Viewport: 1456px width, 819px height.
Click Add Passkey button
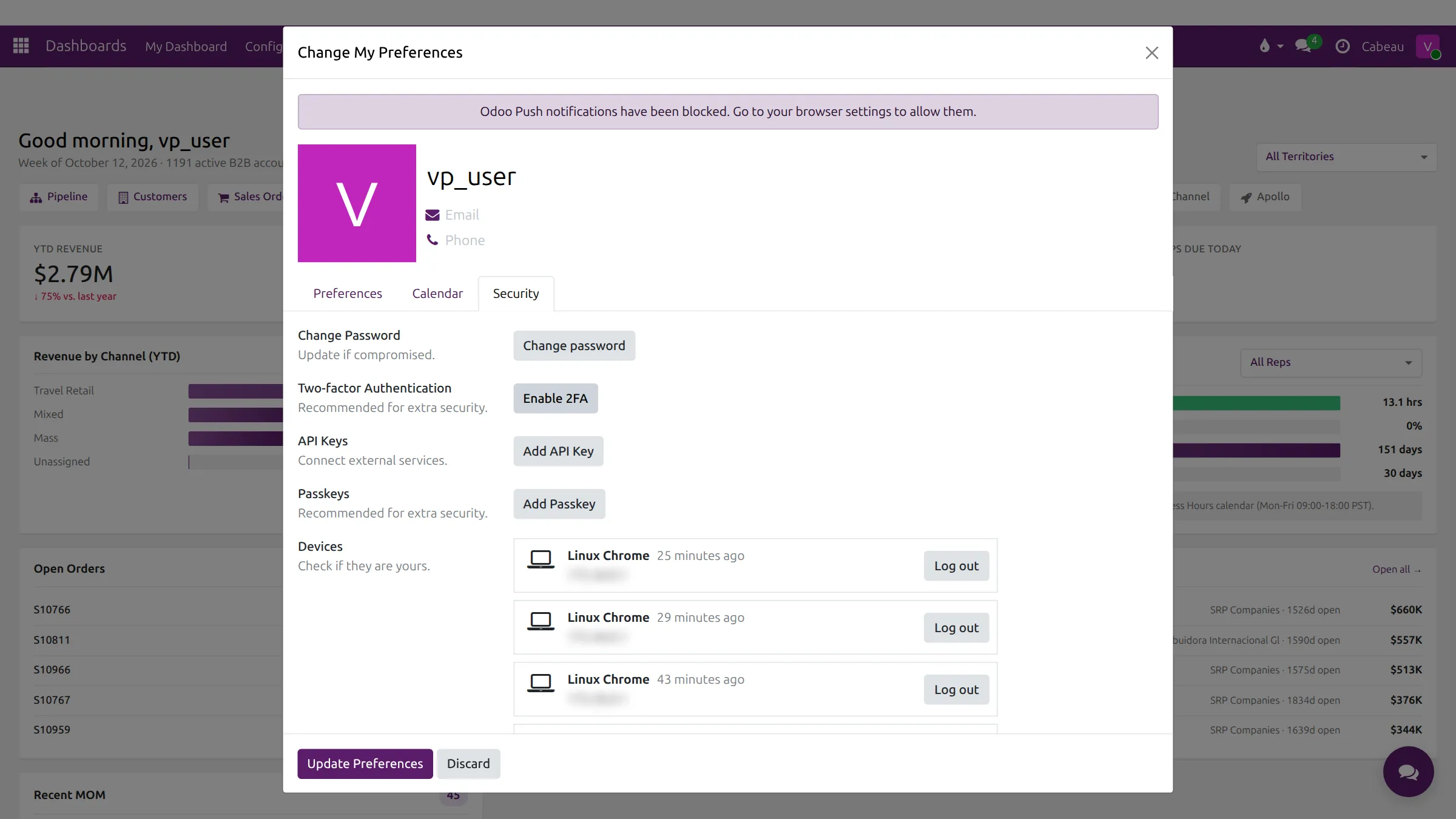point(559,504)
